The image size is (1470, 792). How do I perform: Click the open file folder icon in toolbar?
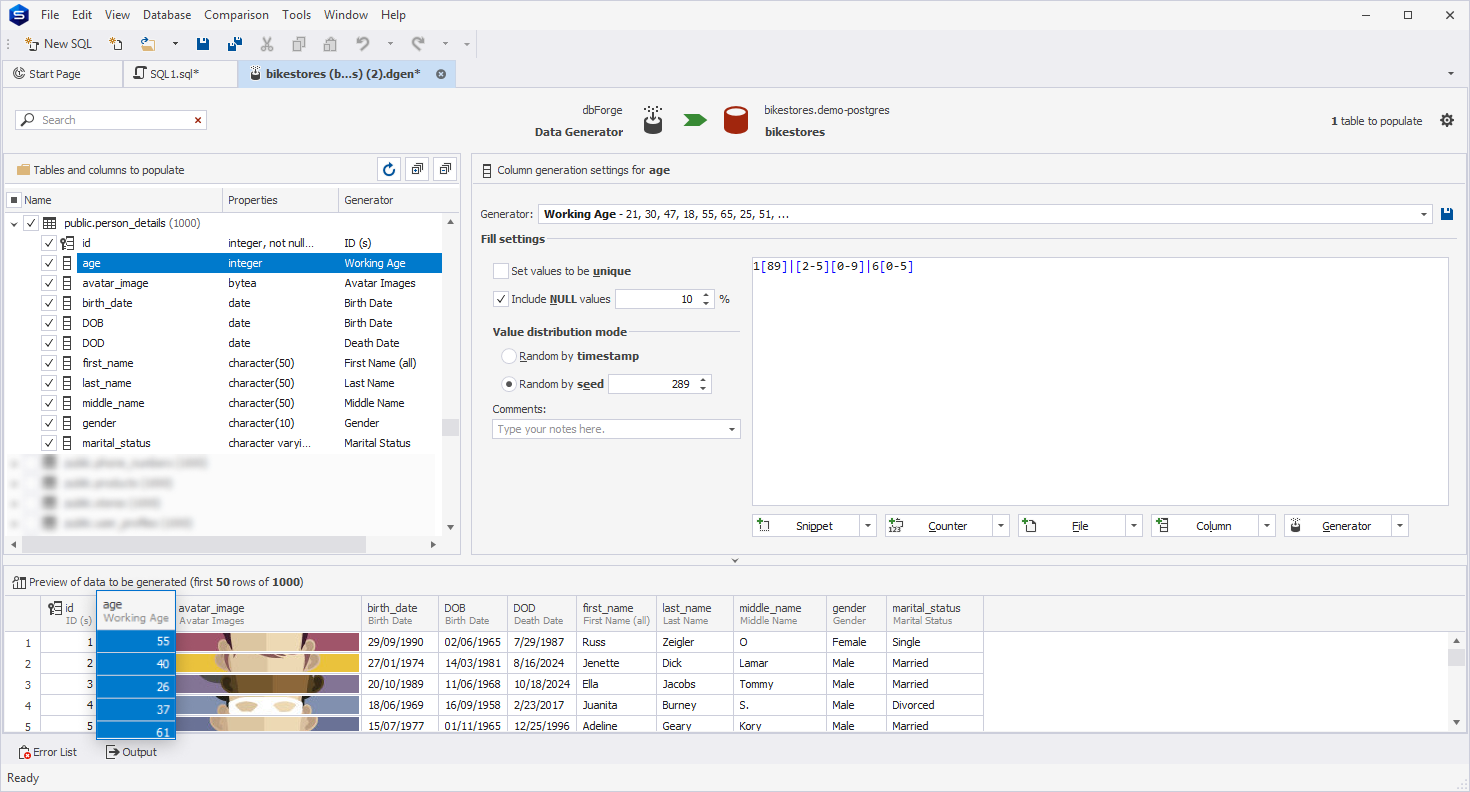[x=148, y=44]
